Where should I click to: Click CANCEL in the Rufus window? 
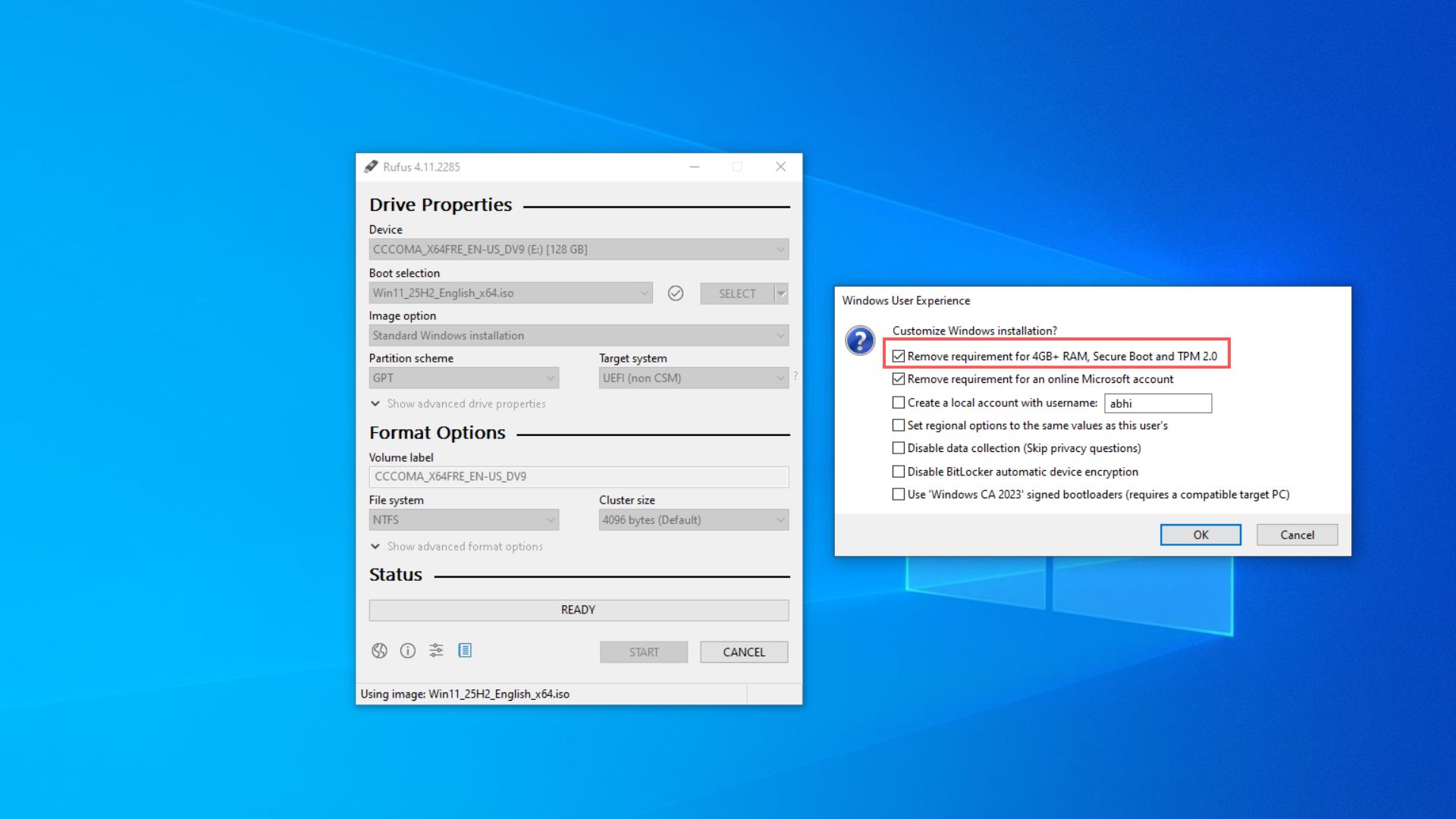tap(743, 651)
